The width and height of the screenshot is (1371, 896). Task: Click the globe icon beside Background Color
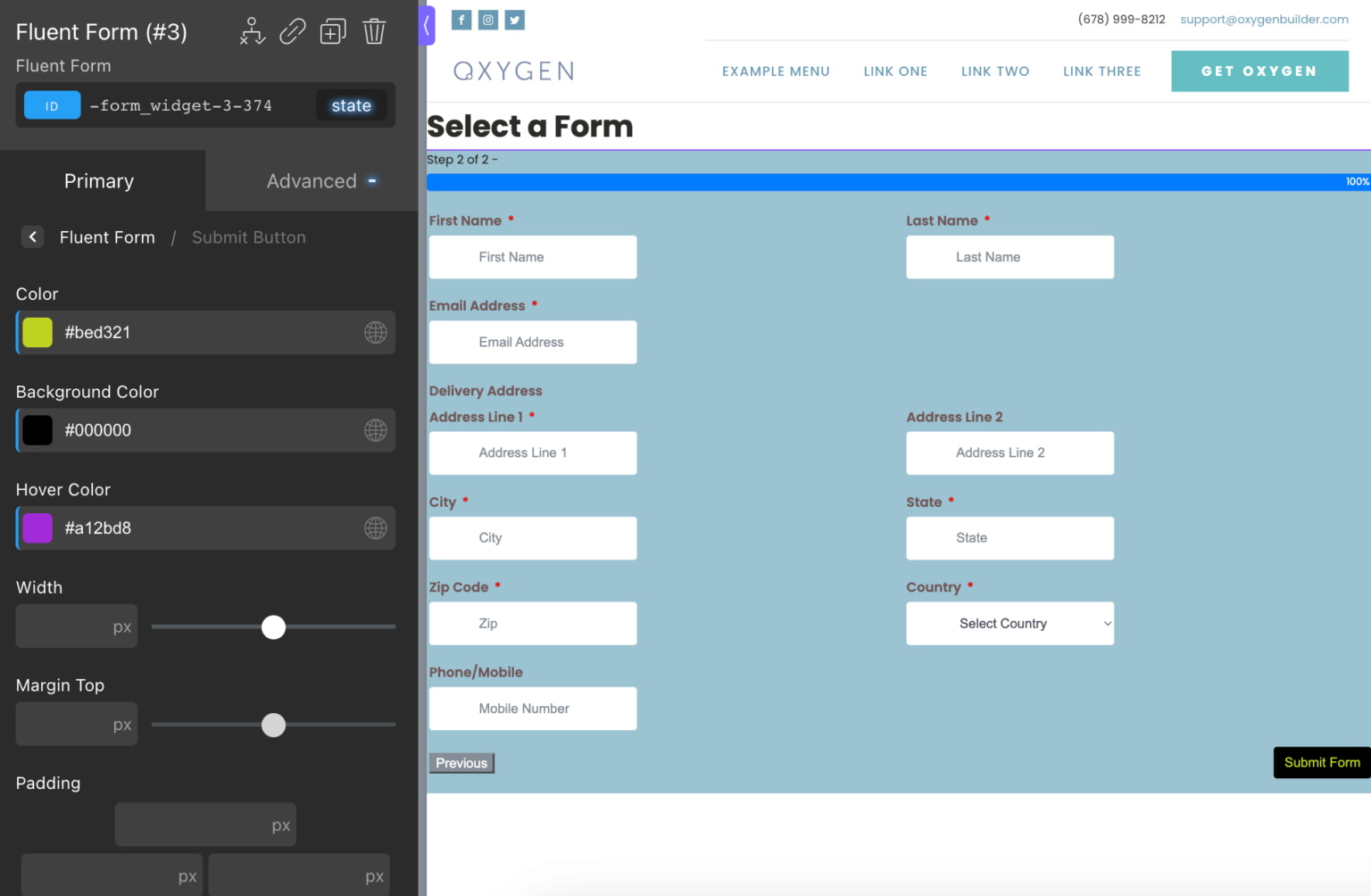(375, 430)
